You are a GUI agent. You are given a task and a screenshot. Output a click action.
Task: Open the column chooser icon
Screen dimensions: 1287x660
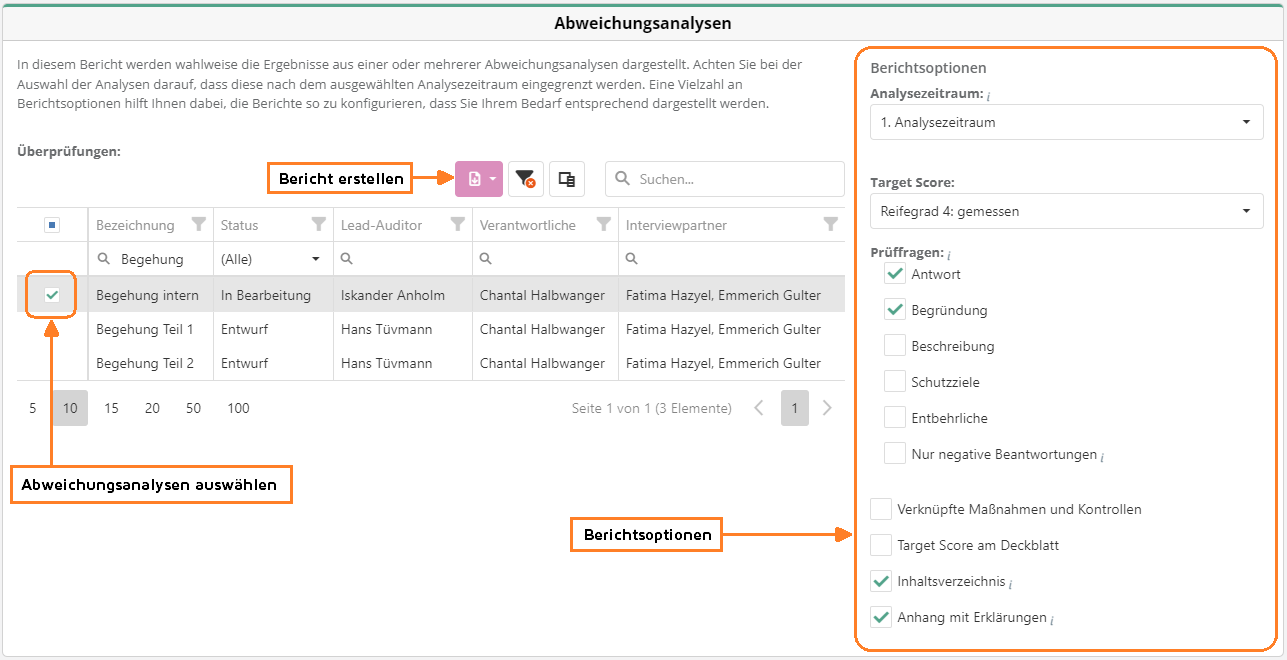click(x=566, y=179)
